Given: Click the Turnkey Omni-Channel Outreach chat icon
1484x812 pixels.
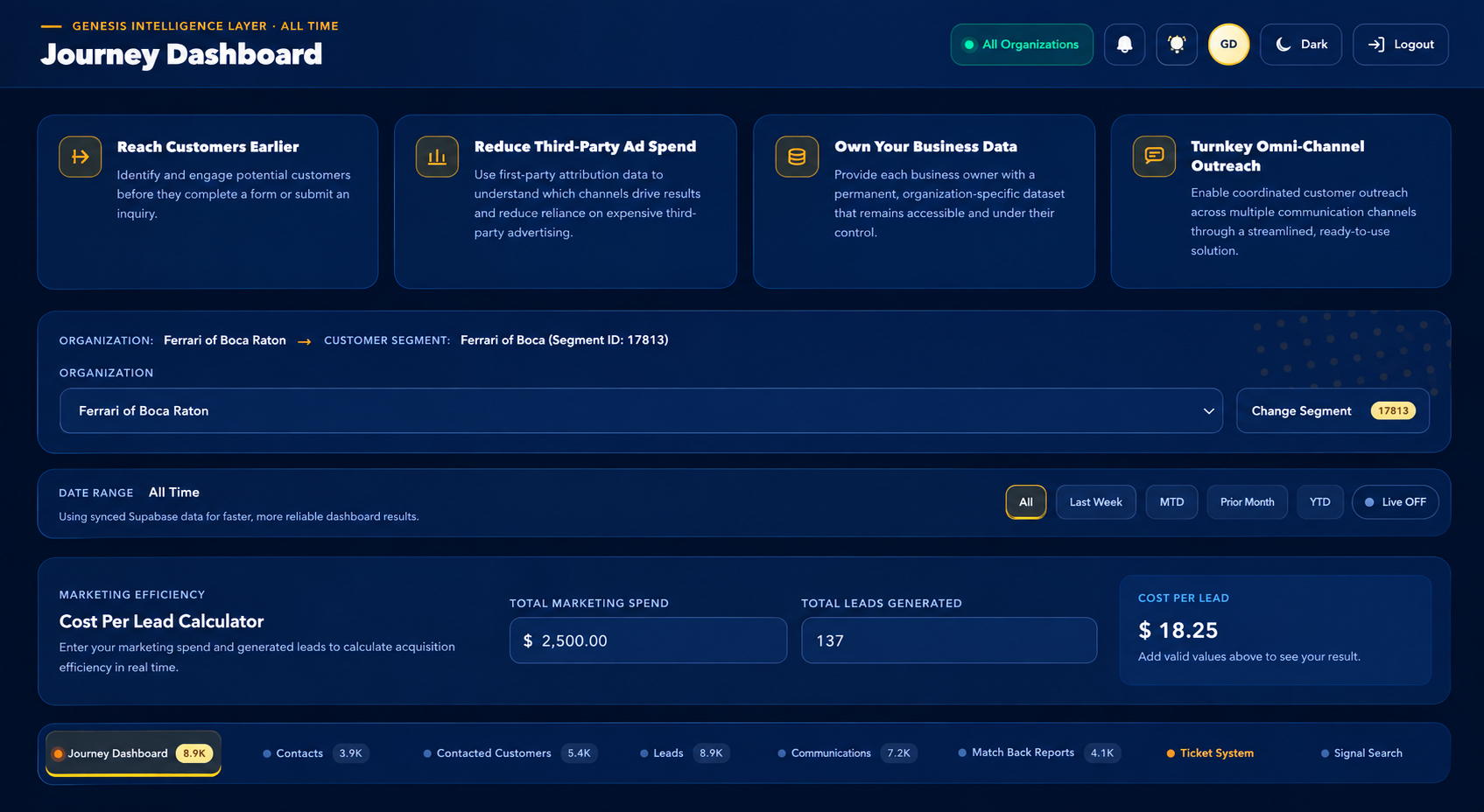Looking at the screenshot, I should pos(1154,156).
